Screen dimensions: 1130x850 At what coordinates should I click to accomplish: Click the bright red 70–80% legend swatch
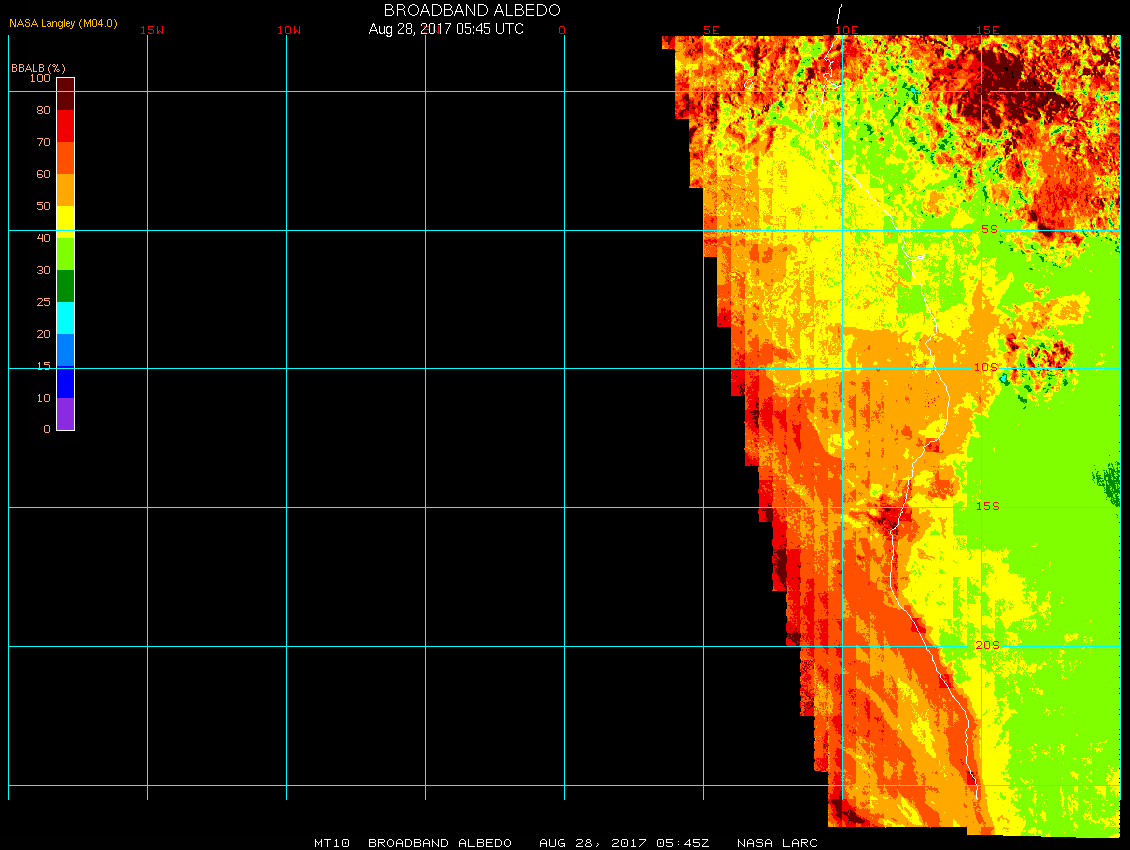[x=65, y=126]
